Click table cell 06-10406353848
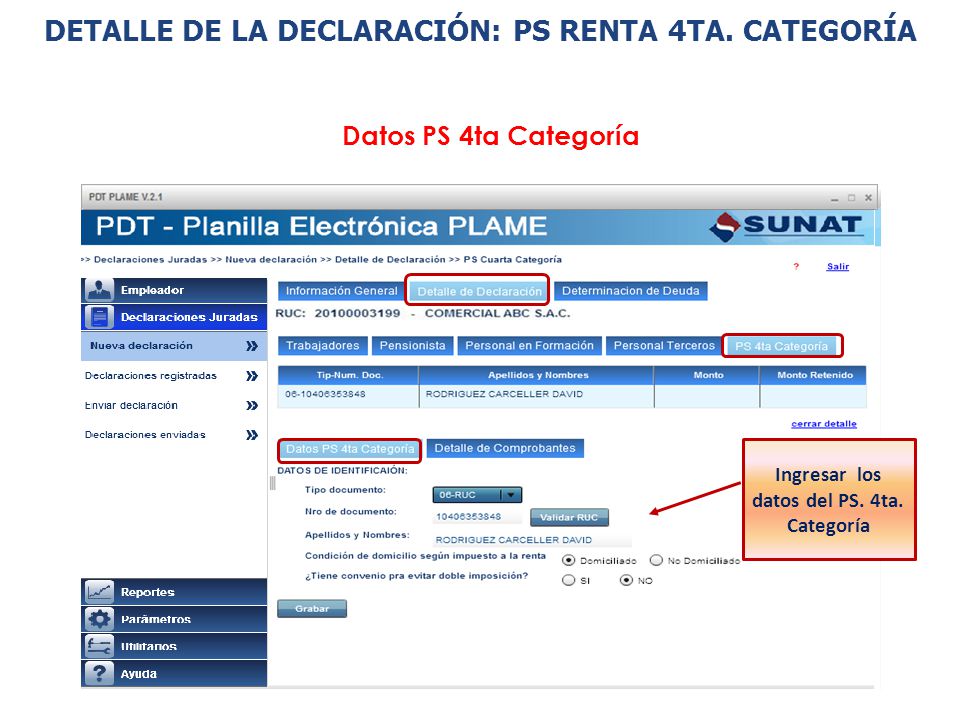960x720 pixels. [348, 396]
